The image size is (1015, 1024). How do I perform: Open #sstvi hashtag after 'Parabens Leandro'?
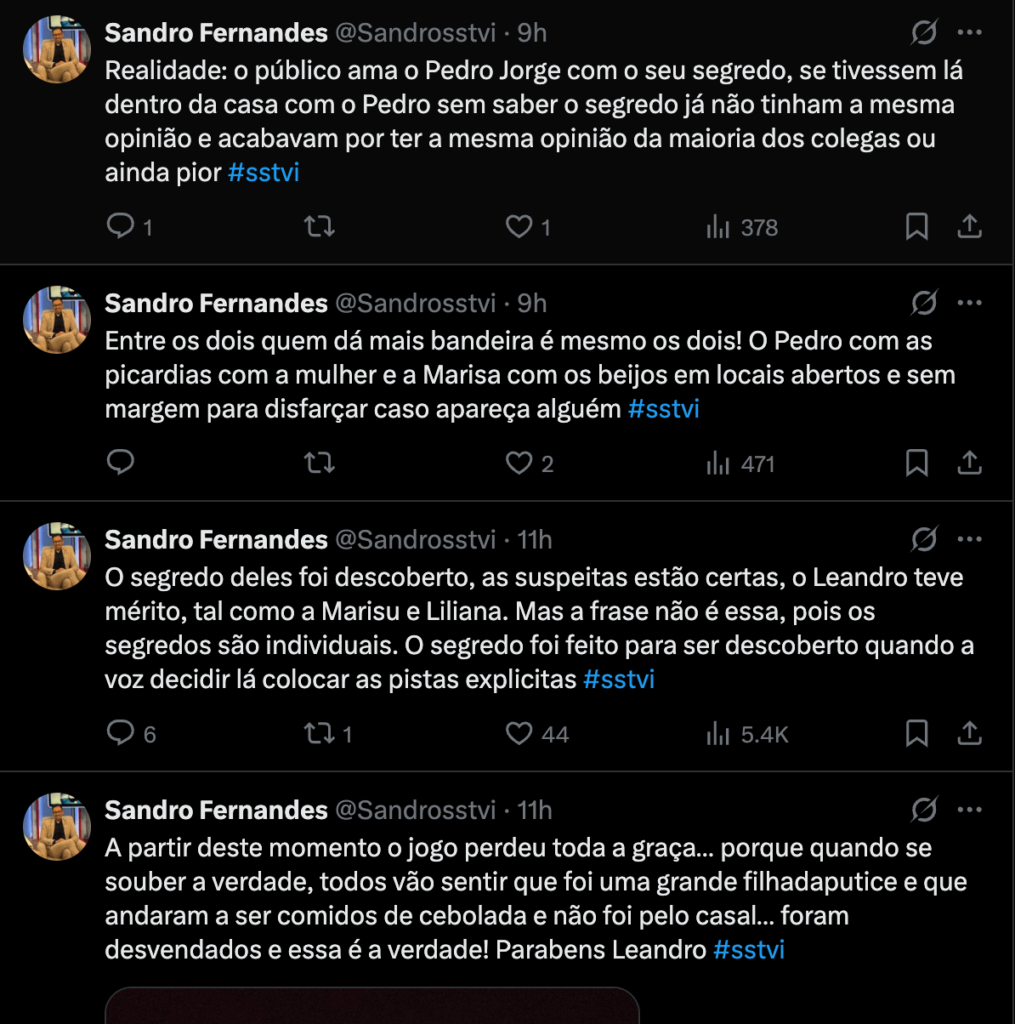click(749, 950)
